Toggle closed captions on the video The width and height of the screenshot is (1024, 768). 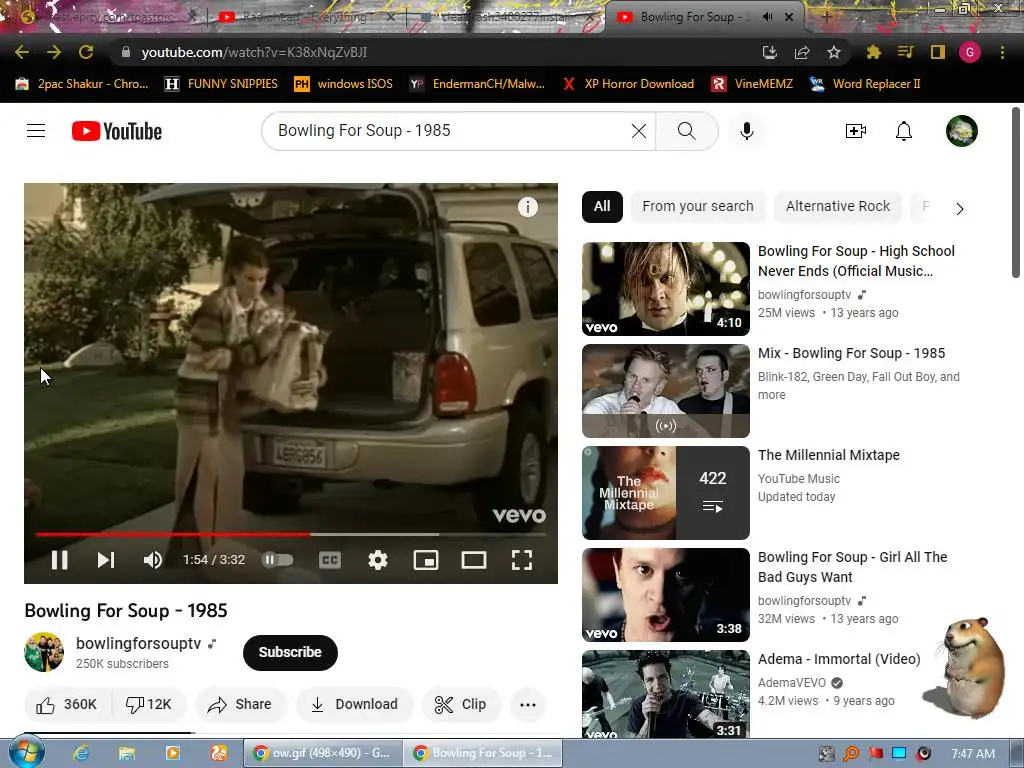click(x=330, y=560)
